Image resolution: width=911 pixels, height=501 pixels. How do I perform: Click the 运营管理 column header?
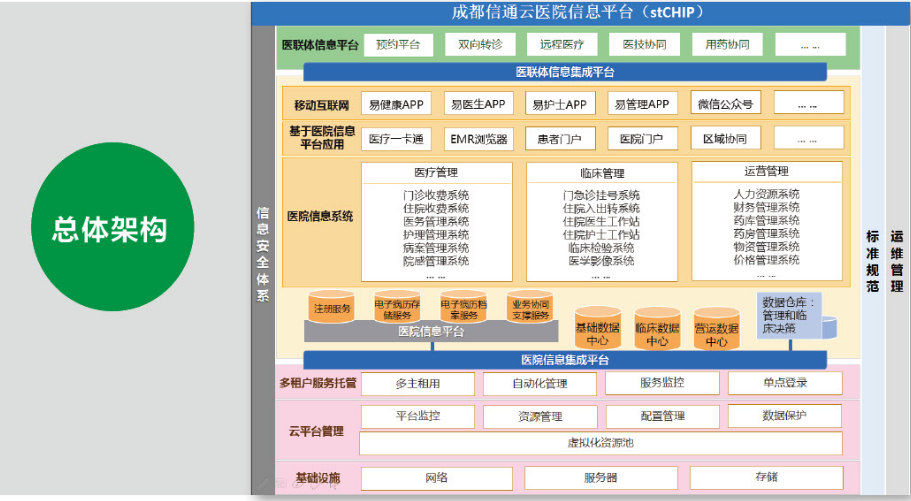[x=767, y=171]
